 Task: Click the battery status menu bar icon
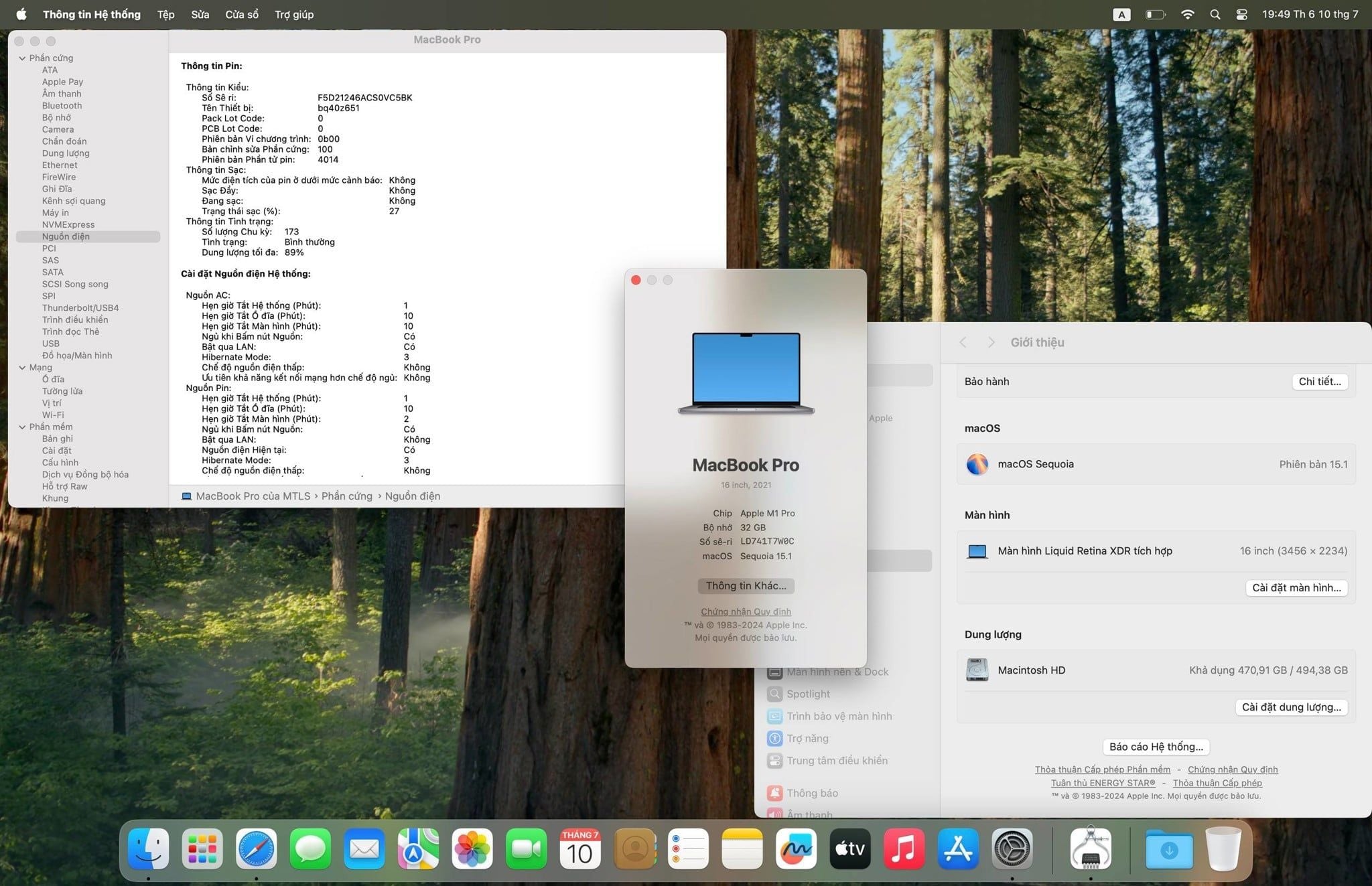click(x=1156, y=14)
